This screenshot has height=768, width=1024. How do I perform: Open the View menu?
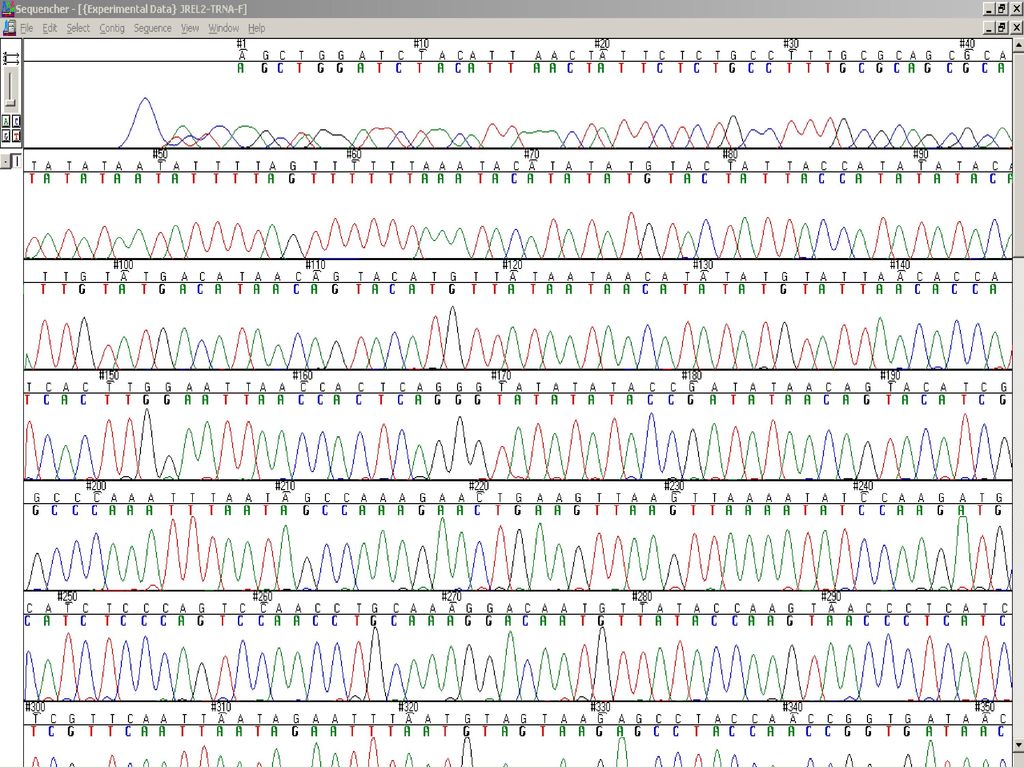[x=190, y=28]
